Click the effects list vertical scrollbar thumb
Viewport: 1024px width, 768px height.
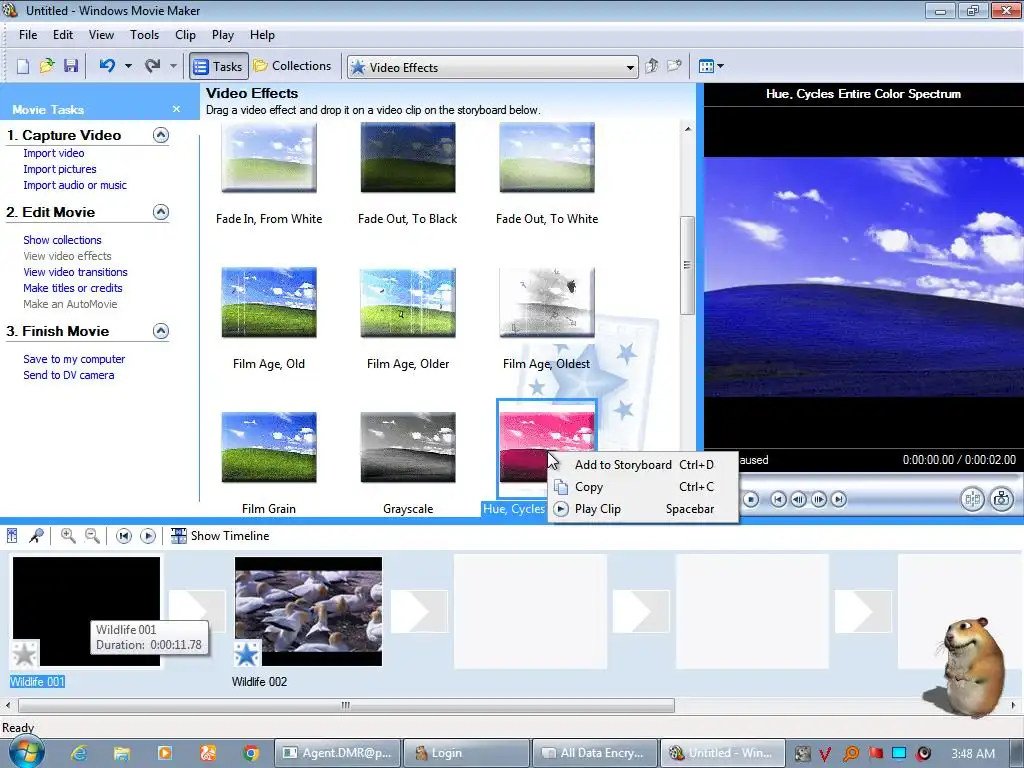[x=687, y=265]
